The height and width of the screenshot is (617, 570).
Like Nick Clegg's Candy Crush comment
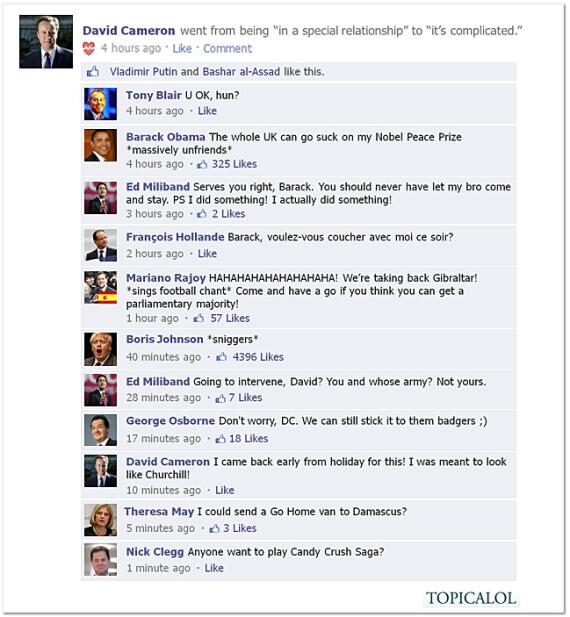[214, 568]
